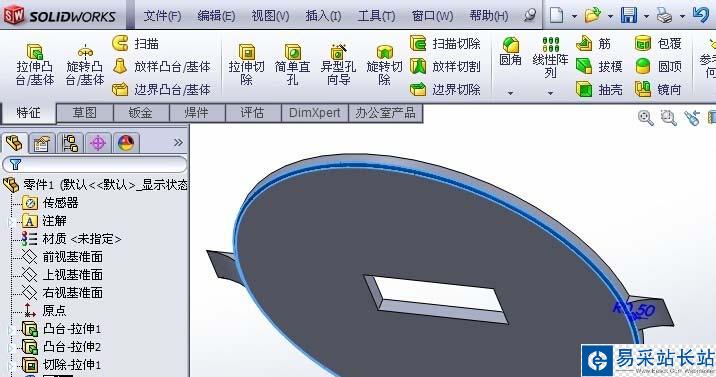Choose Lofted Boss/Base (放样凸台/基体)
This screenshot has height=377, width=716.
point(162,67)
